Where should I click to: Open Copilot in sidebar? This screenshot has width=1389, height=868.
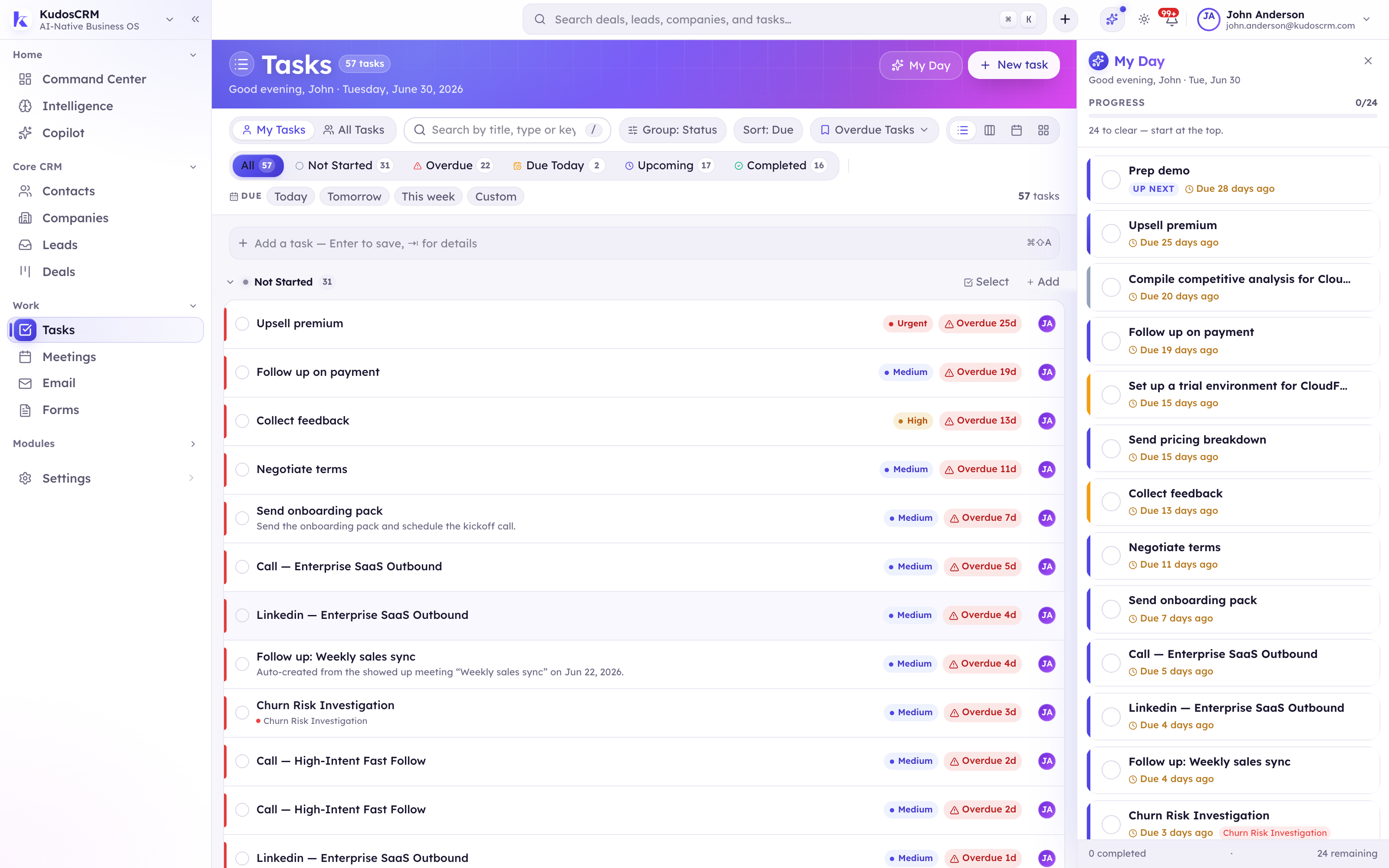(105, 133)
